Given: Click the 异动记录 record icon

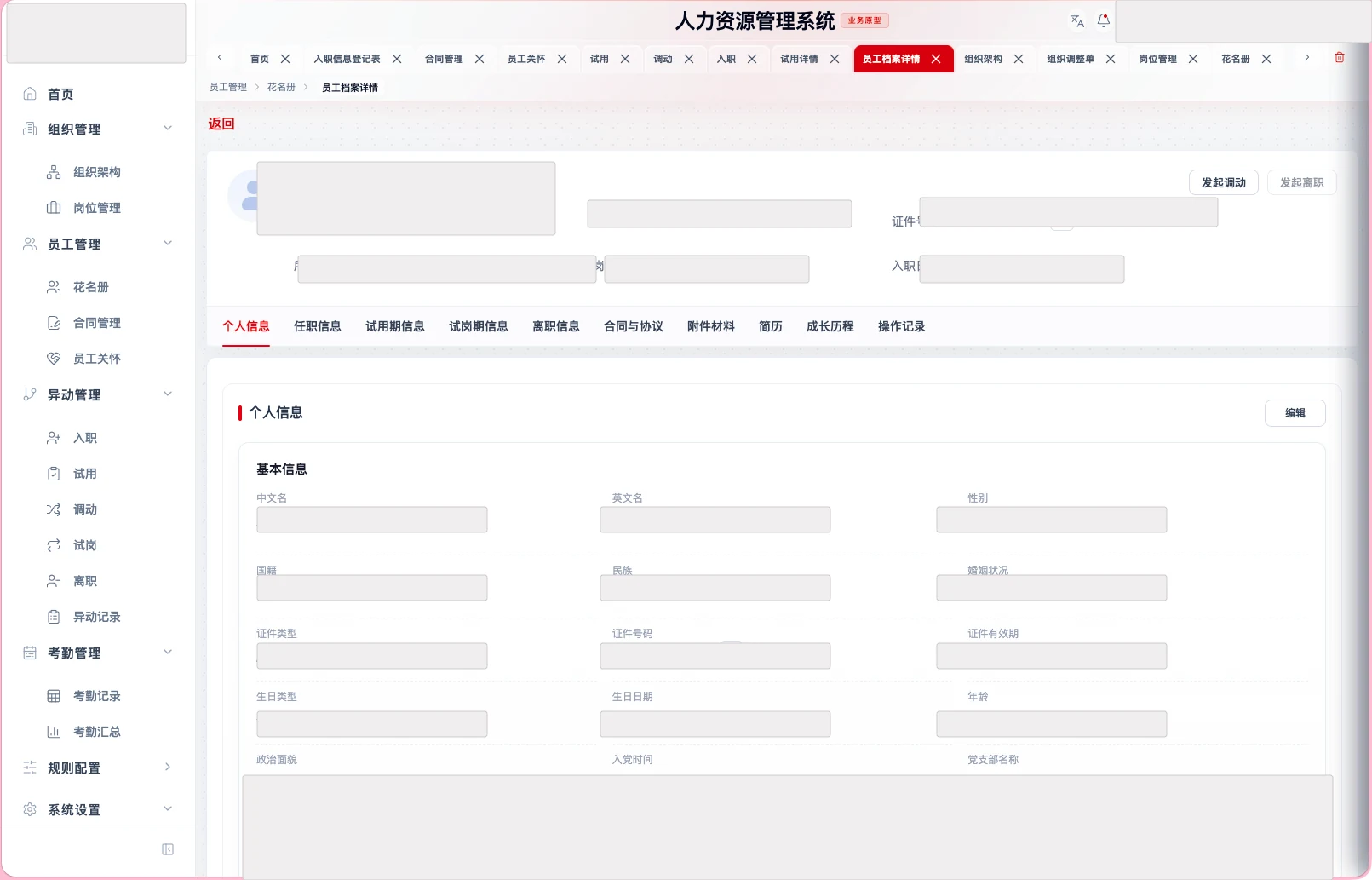Looking at the screenshot, I should pyautogui.click(x=54, y=617).
